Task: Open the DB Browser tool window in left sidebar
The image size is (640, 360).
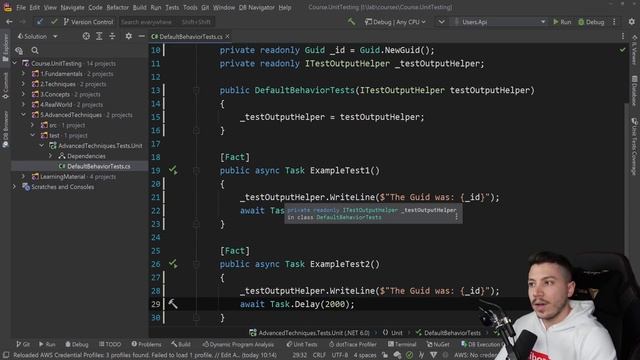Action: 5,129
